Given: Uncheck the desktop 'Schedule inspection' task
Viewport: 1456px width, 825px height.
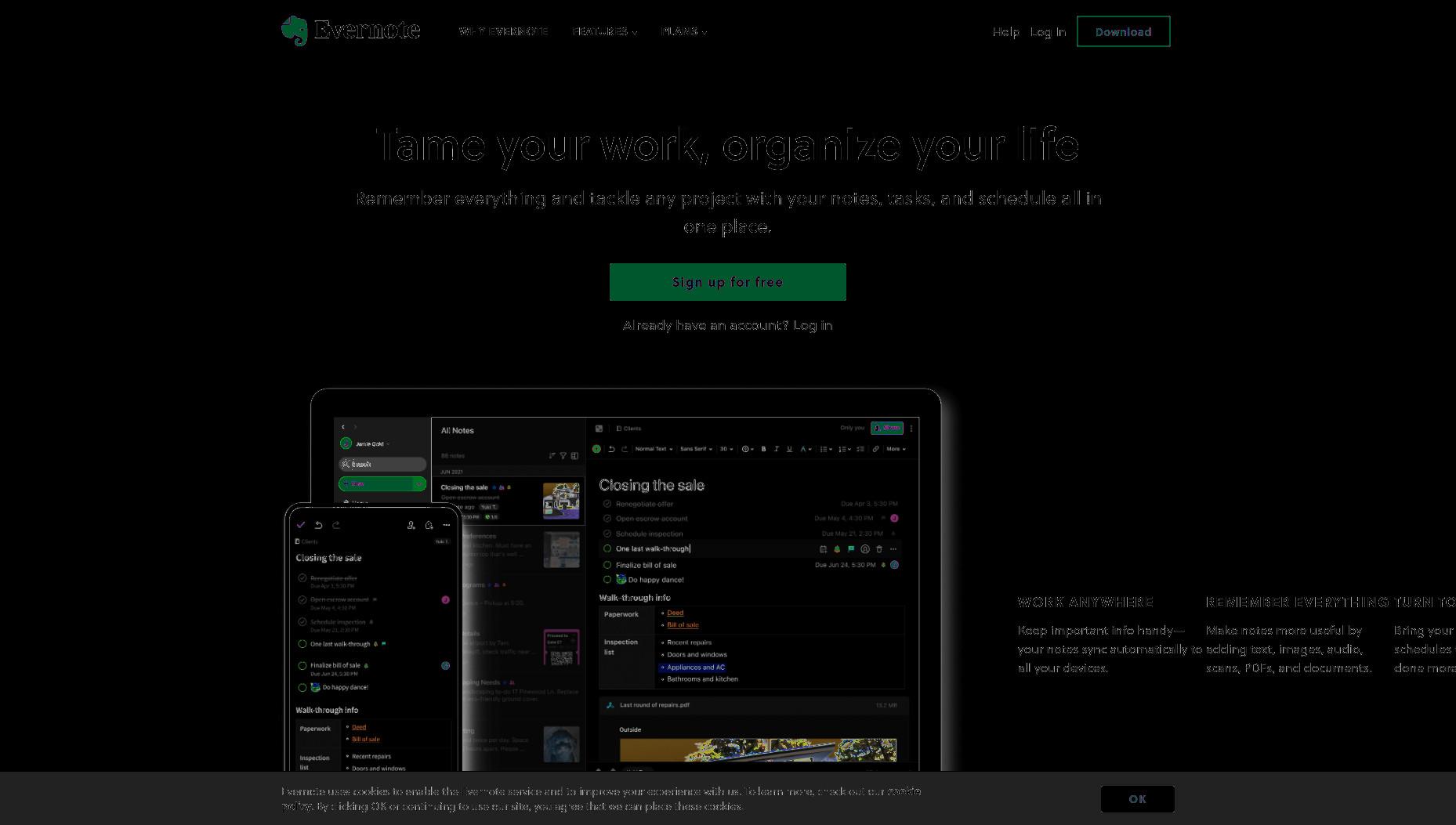Looking at the screenshot, I should tap(607, 534).
